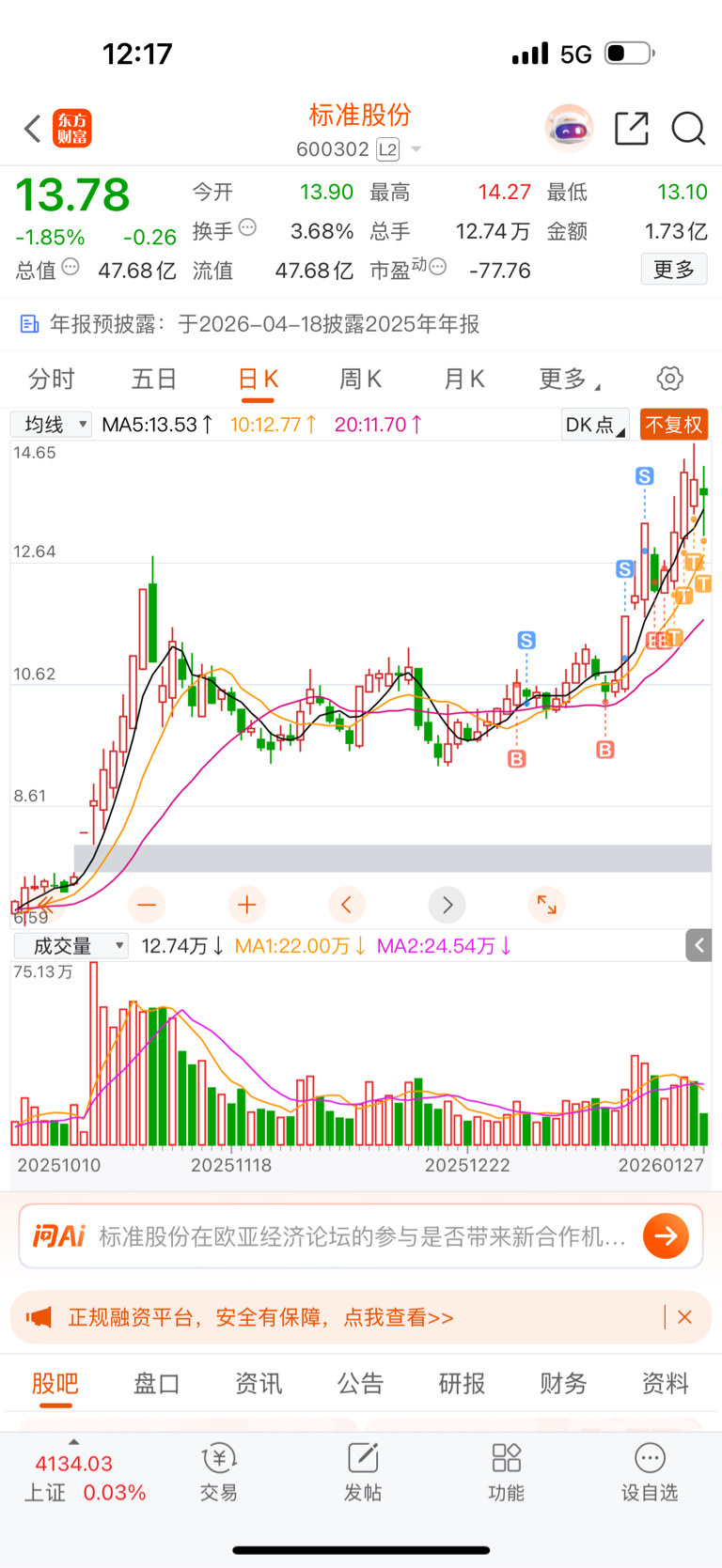Select the 日K chart tab
The height and width of the screenshot is (1568, 722).
point(258,379)
